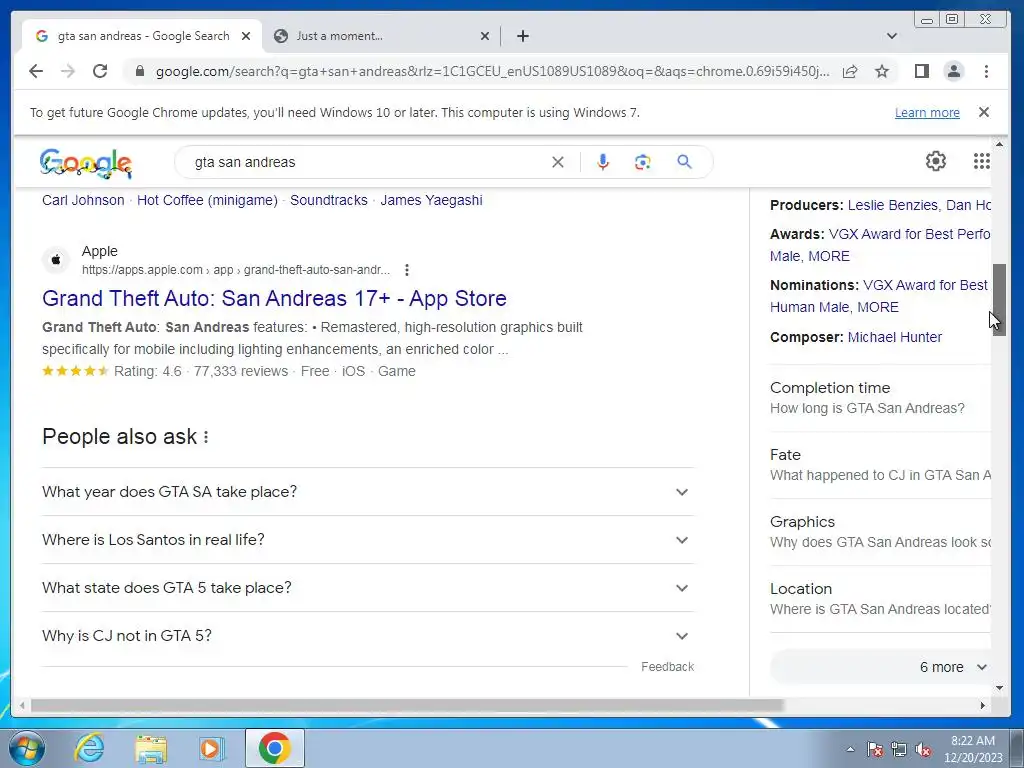The height and width of the screenshot is (768, 1024).
Task: Click the Chrome taskbar icon
Action: coord(274,748)
